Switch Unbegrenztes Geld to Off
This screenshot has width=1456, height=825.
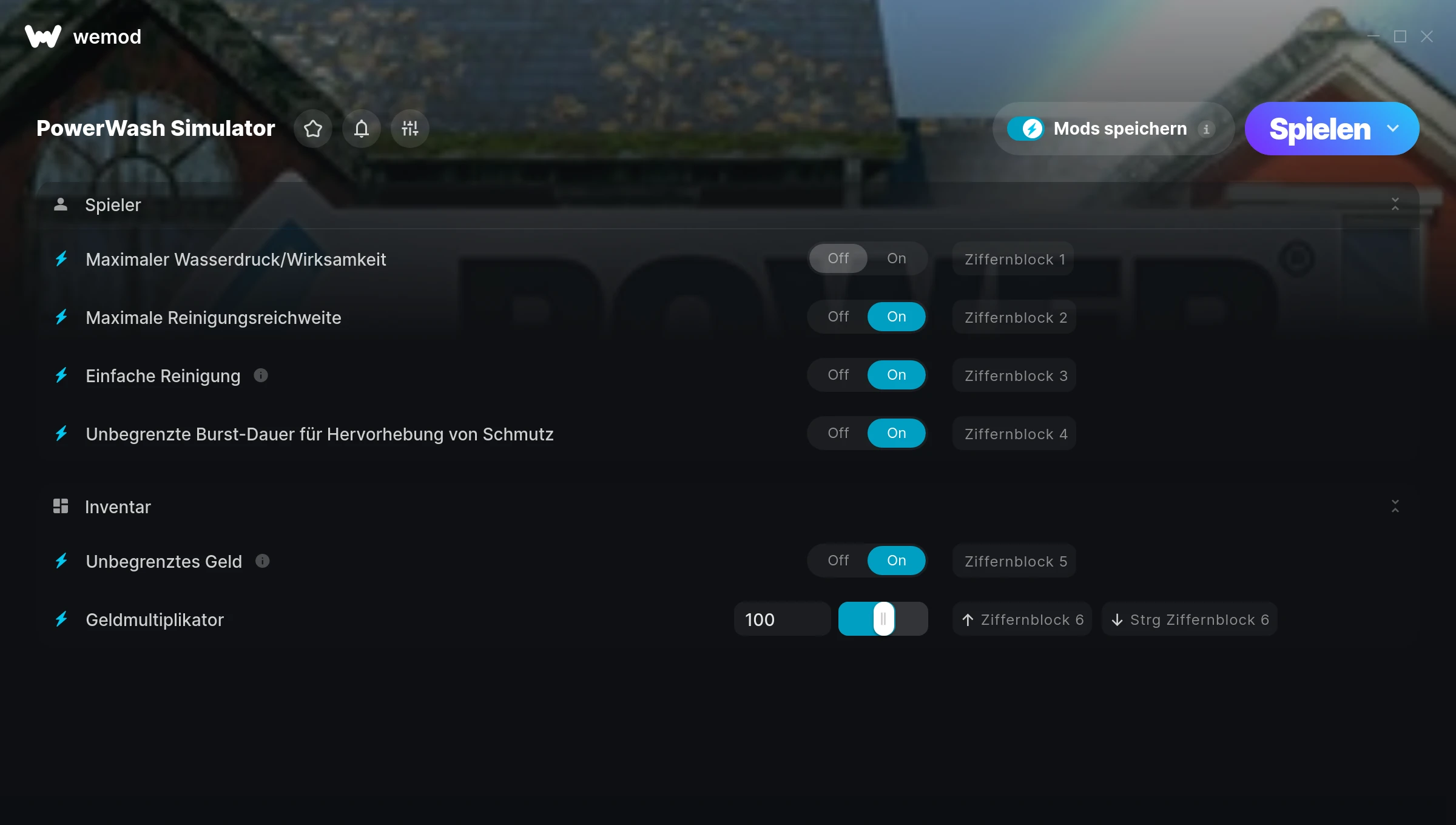click(838, 561)
